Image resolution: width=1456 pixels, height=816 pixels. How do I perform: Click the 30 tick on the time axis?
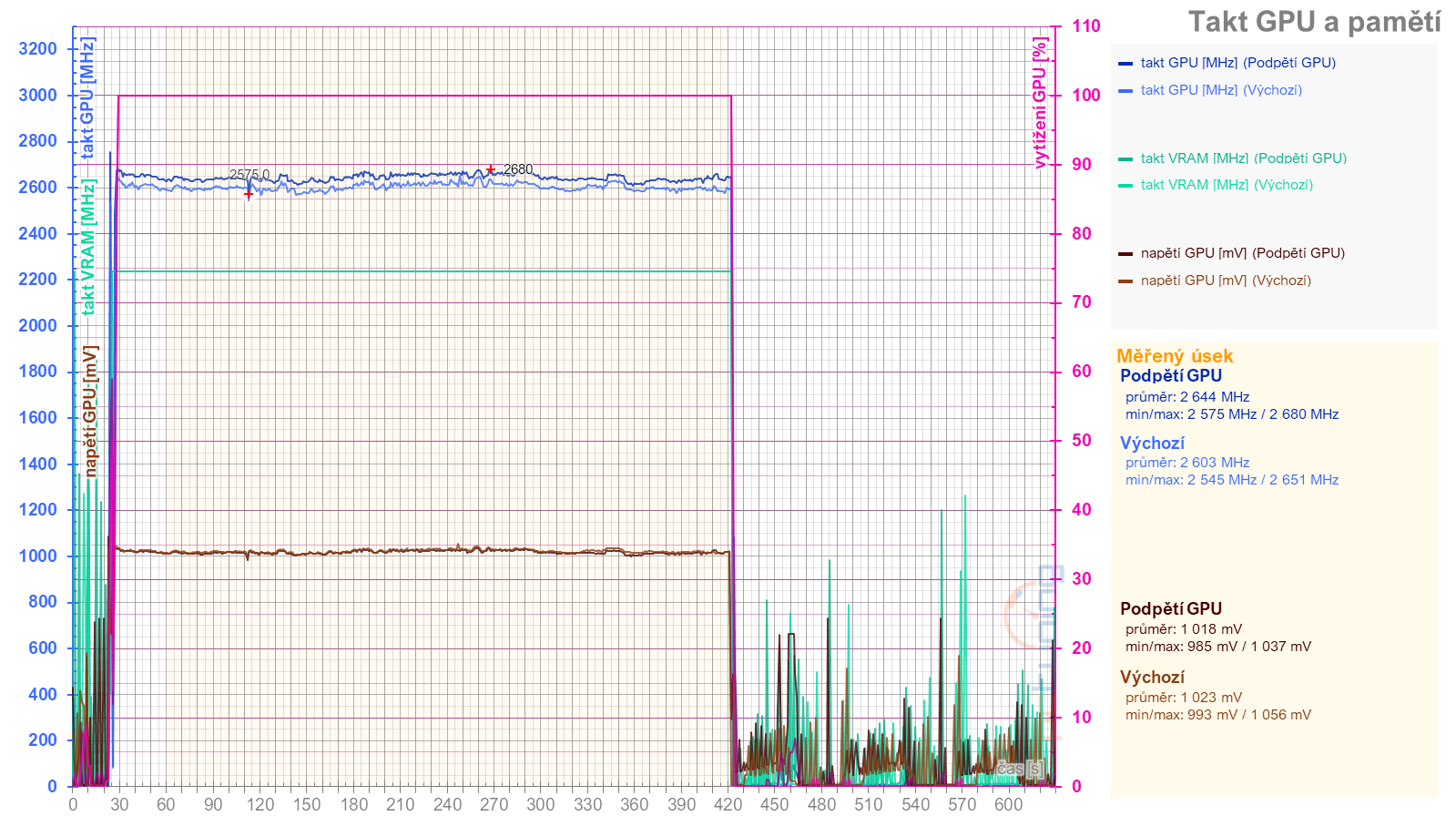click(x=119, y=804)
